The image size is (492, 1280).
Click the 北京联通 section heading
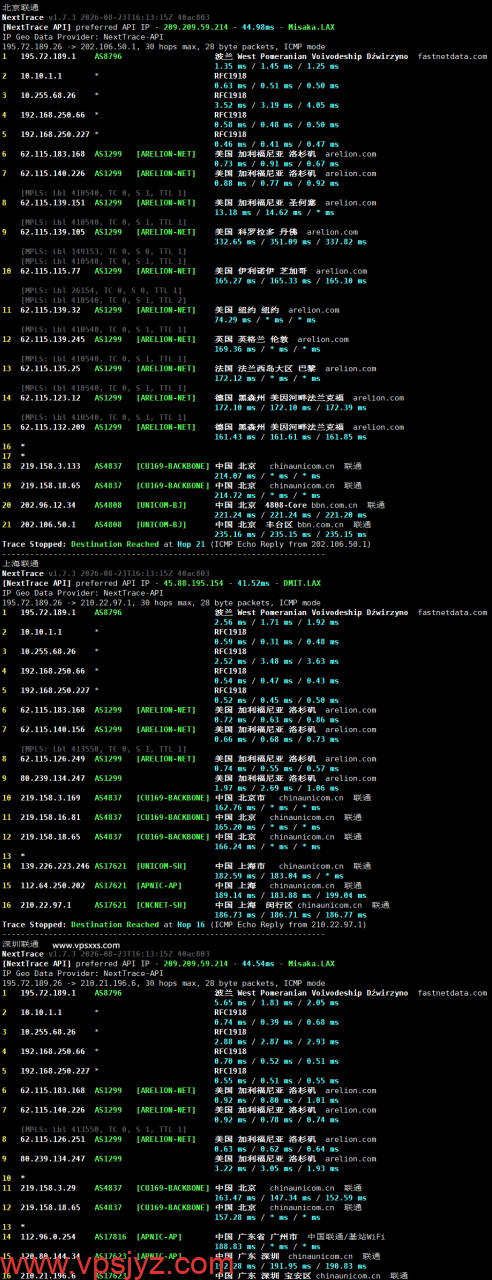point(20,7)
